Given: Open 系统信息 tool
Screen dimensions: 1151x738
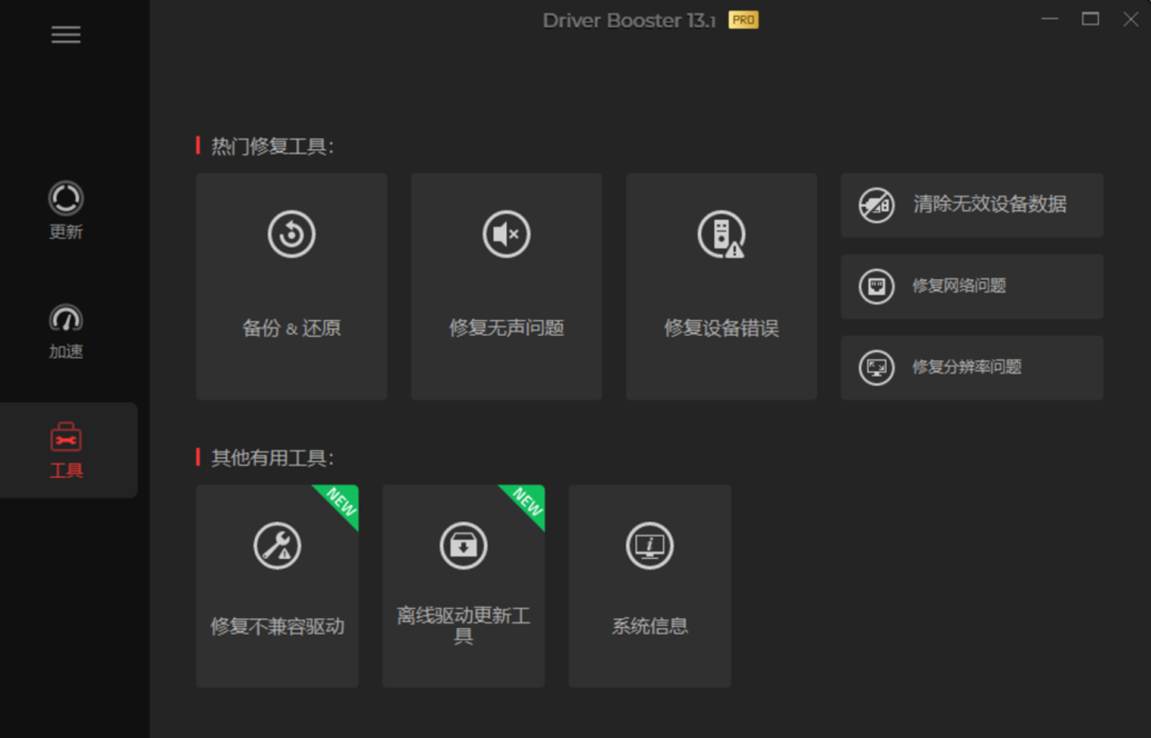Looking at the screenshot, I should (650, 585).
